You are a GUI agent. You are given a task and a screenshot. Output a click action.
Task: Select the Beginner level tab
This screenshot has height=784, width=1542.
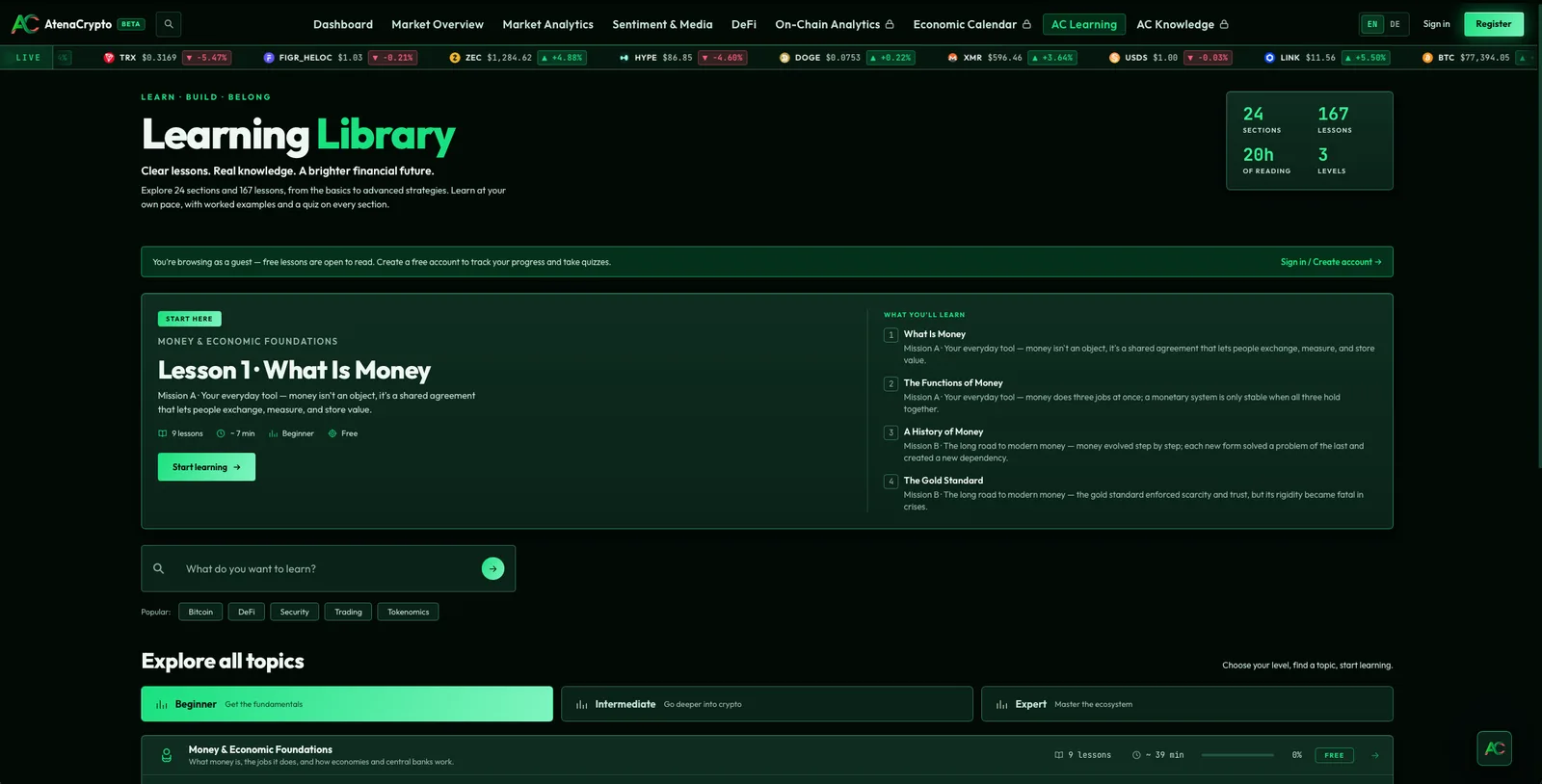(347, 704)
